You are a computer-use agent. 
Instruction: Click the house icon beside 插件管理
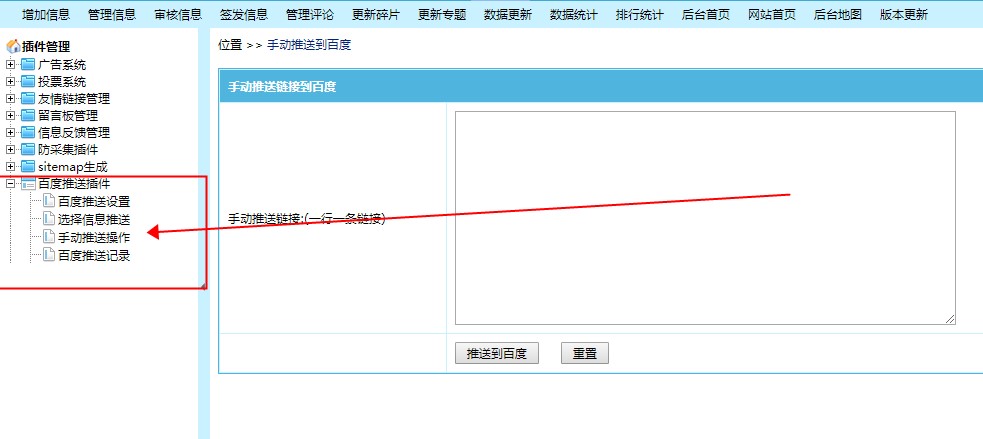click(13, 46)
